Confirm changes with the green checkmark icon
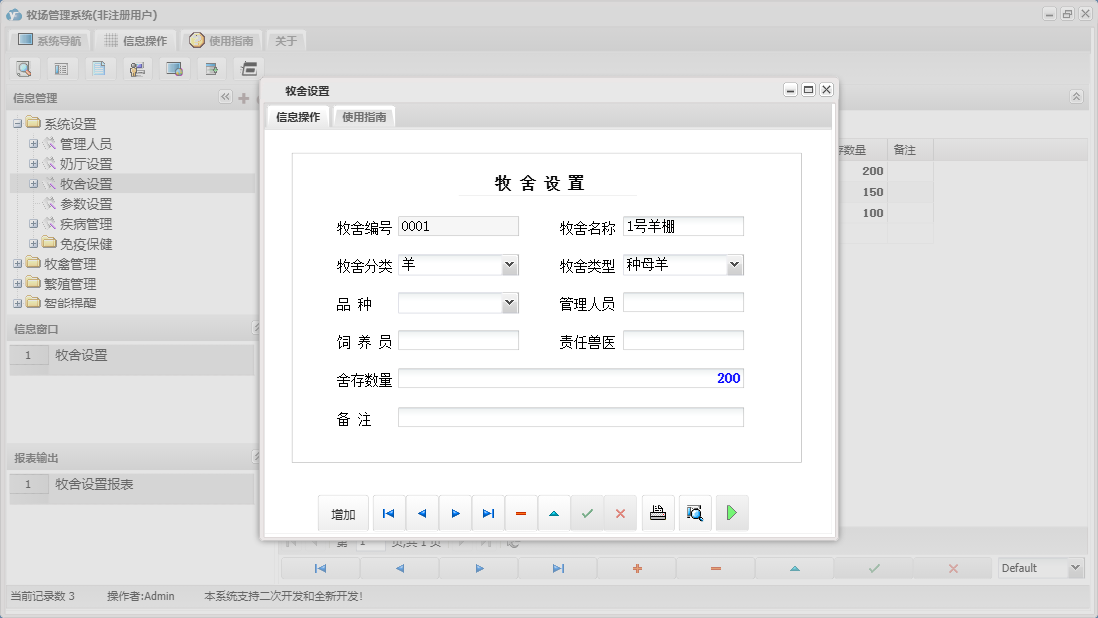The height and width of the screenshot is (618, 1098). [x=587, y=512]
